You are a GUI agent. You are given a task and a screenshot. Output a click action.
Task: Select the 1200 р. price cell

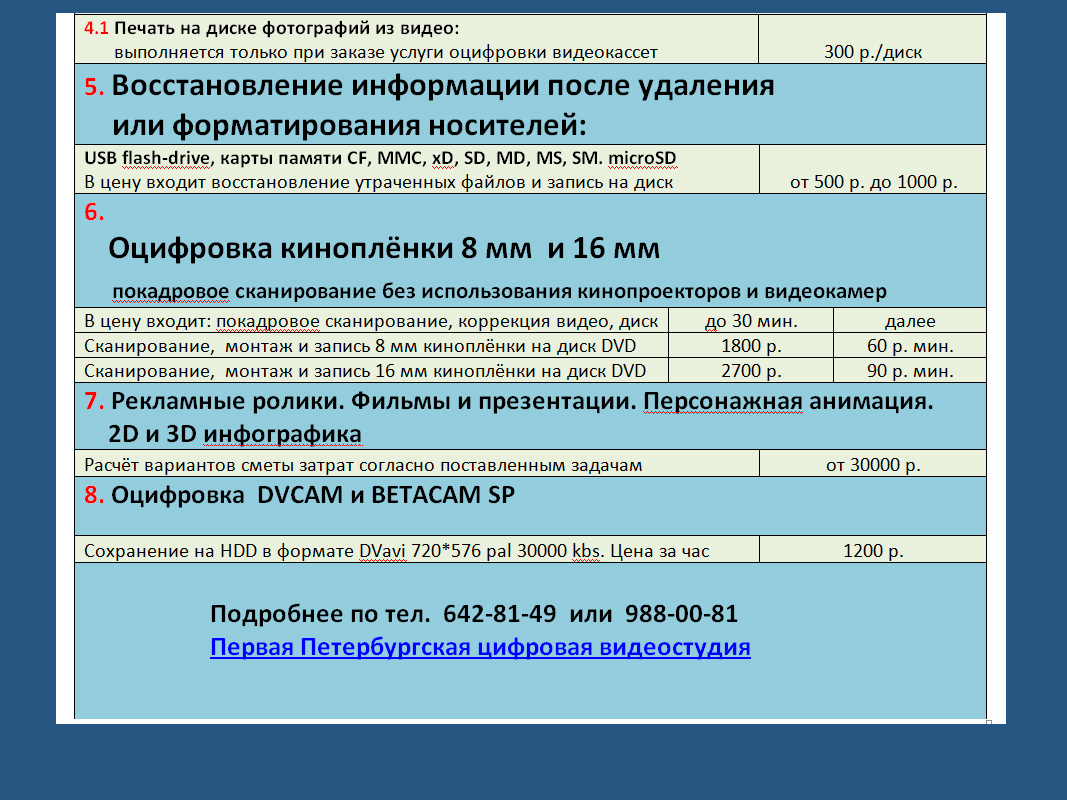click(873, 550)
